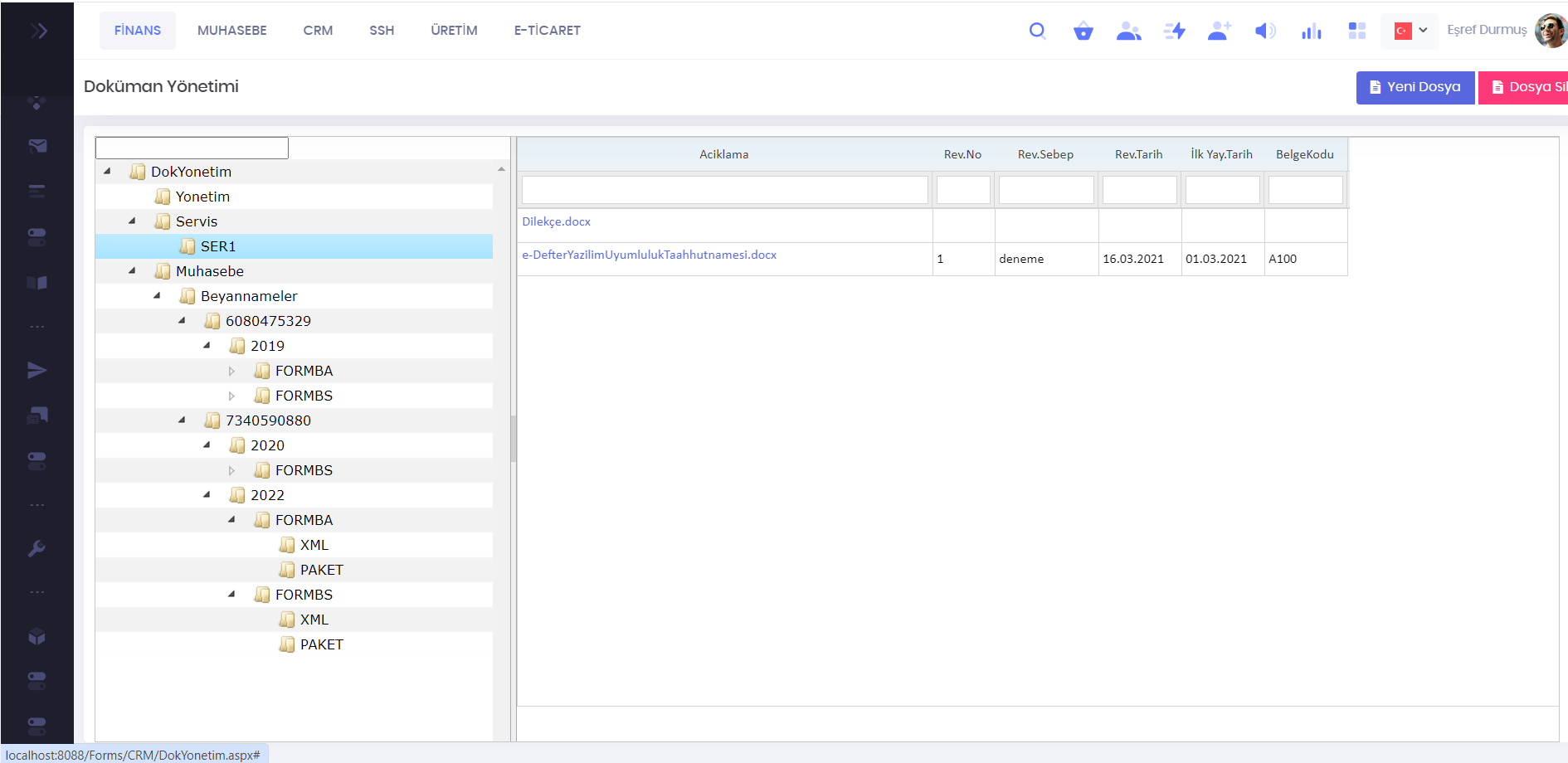This screenshot has width=1568, height=763.
Task: Click the four-squares apps grid icon
Action: [x=1356, y=32]
